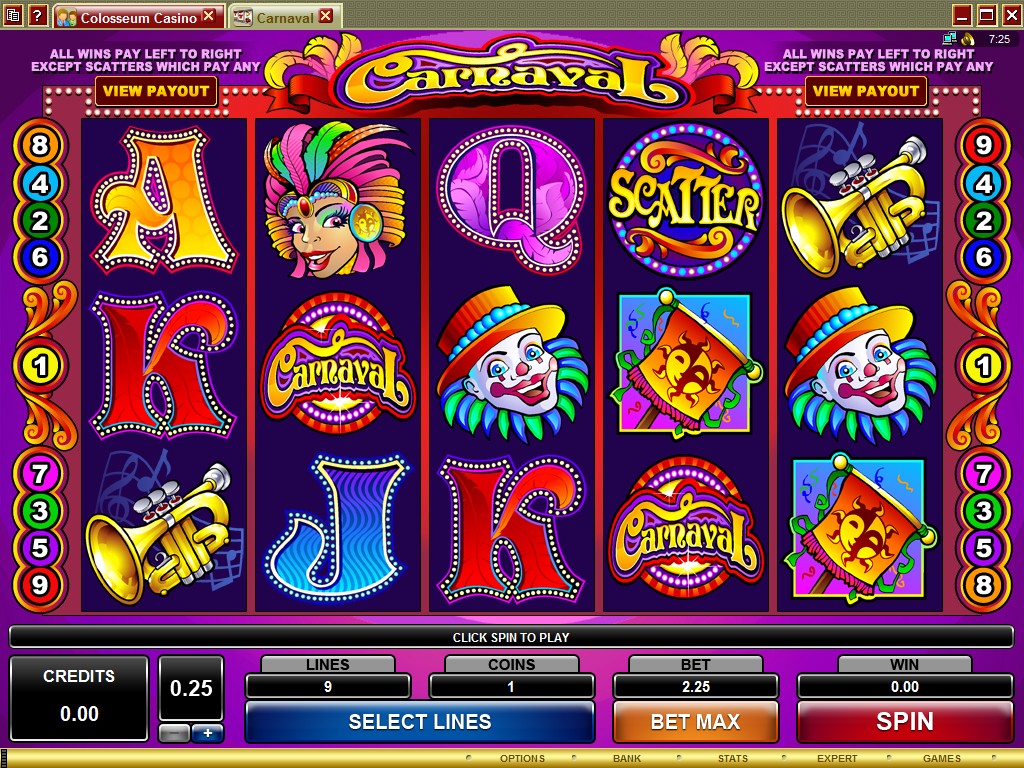Viewport: 1024px width, 768px height.
Task: Click payline 9 marker on right side
Action: (x=983, y=144)
